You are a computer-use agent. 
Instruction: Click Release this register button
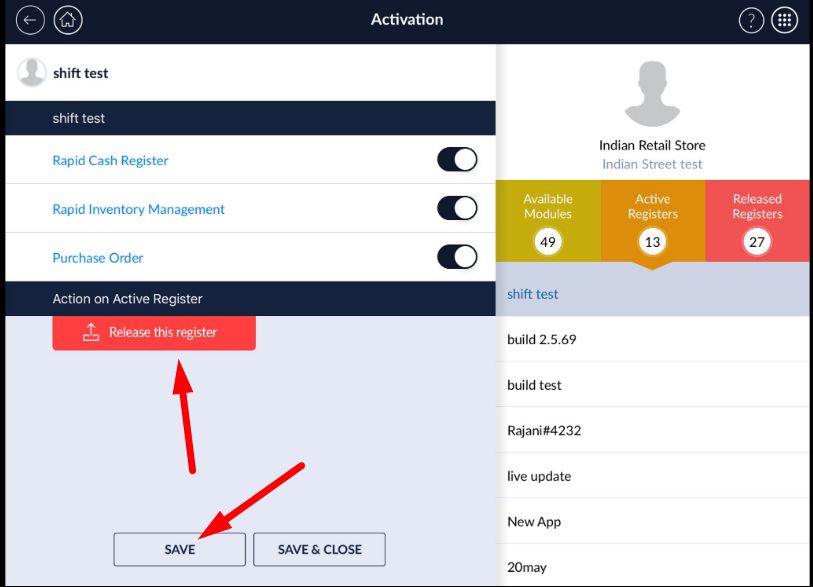tap(154, 332)
